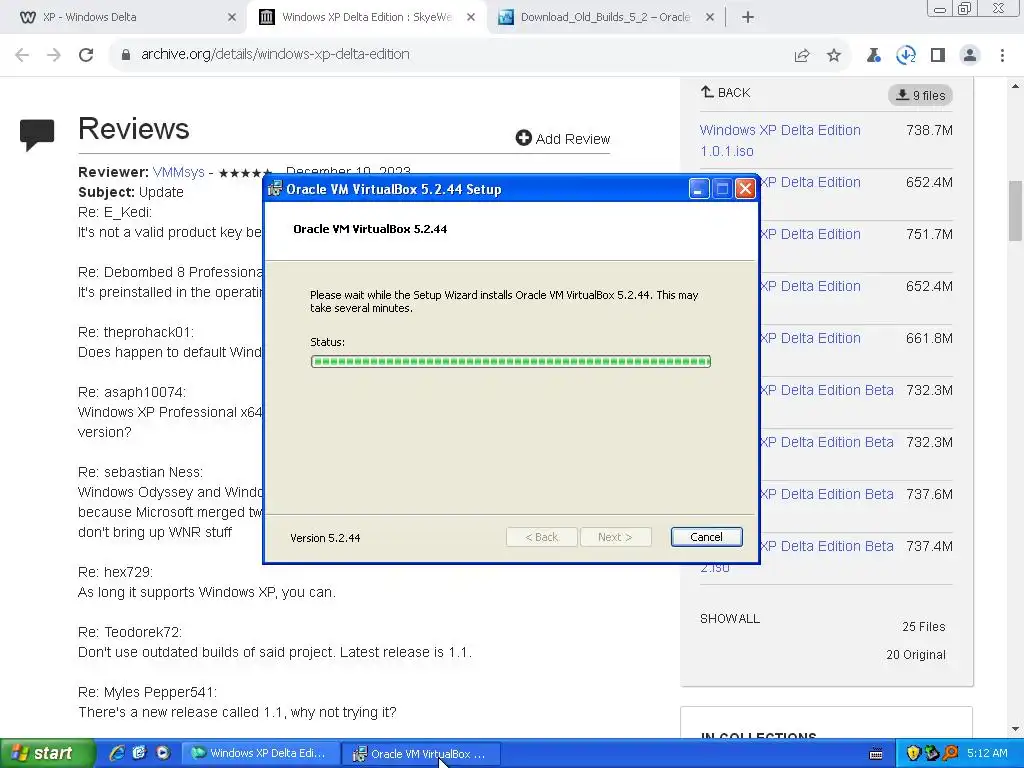Click the scrollbar down arrow
Viewport: 1024px width, 768px height.
(x=1016, y=728)
